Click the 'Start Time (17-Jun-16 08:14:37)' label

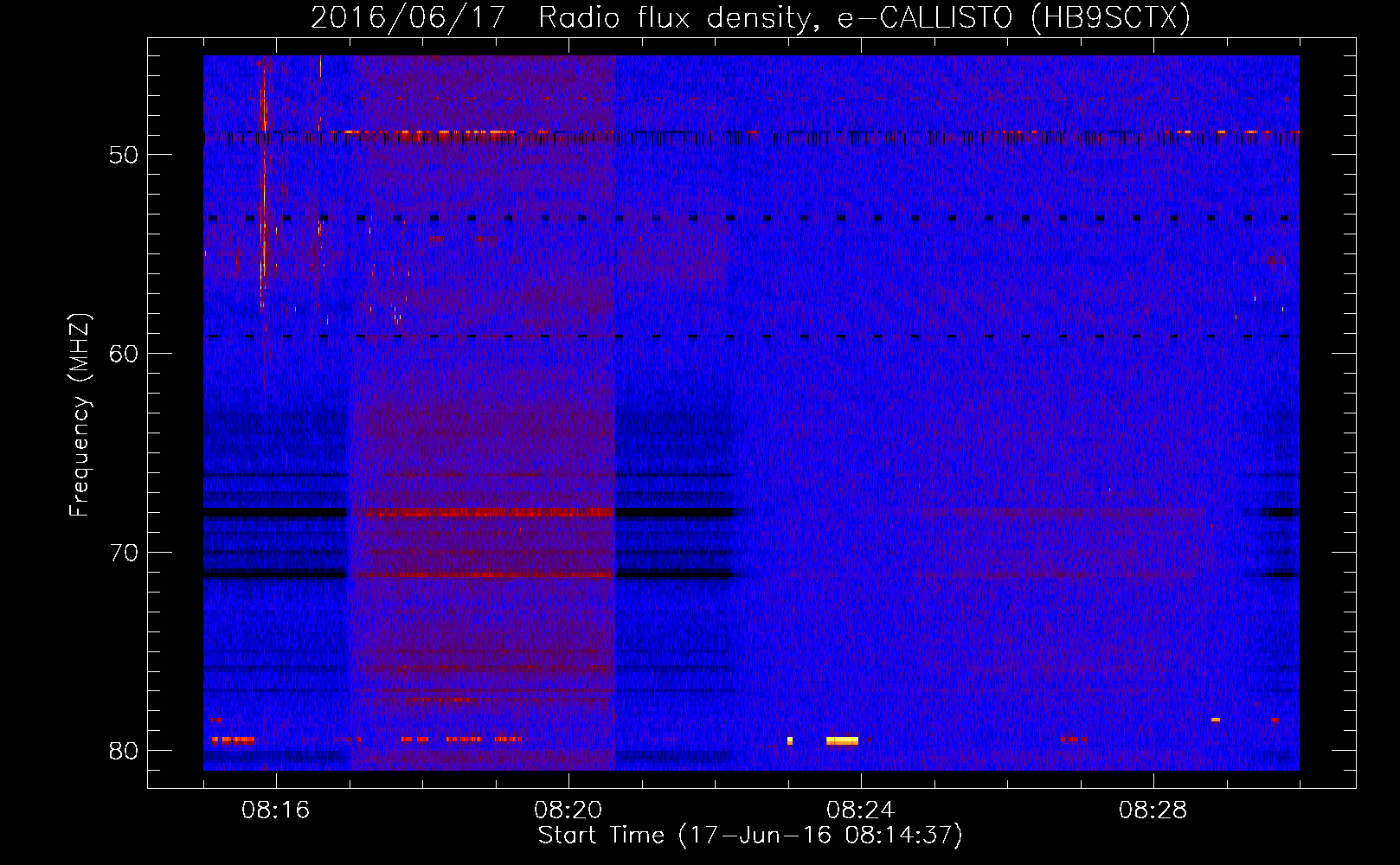(x=750, y=836)
